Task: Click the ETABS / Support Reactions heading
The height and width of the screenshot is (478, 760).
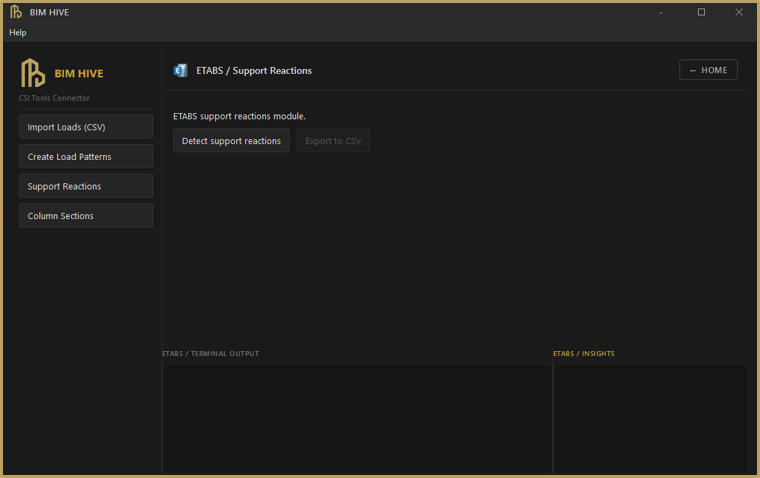Action: pyautogui.click(x=254, y=71)
